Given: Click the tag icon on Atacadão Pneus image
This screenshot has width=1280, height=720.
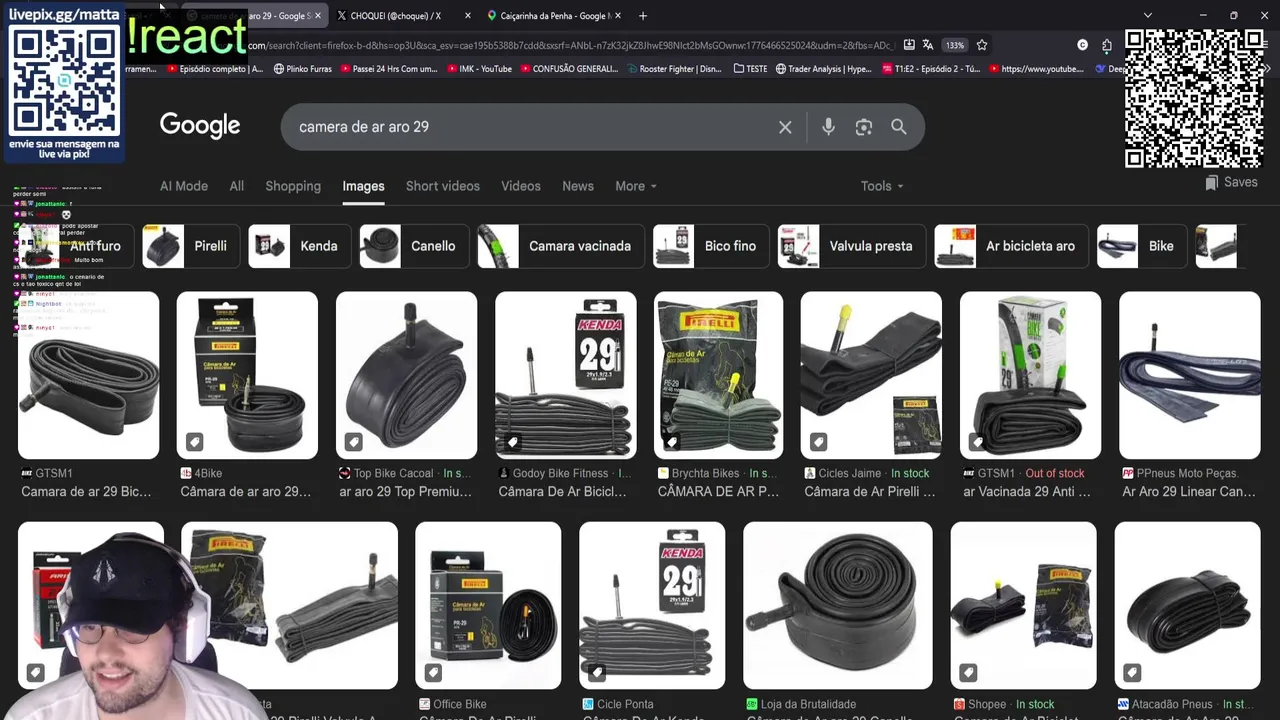Looking at the screenshot, I should pos(1132,672).
